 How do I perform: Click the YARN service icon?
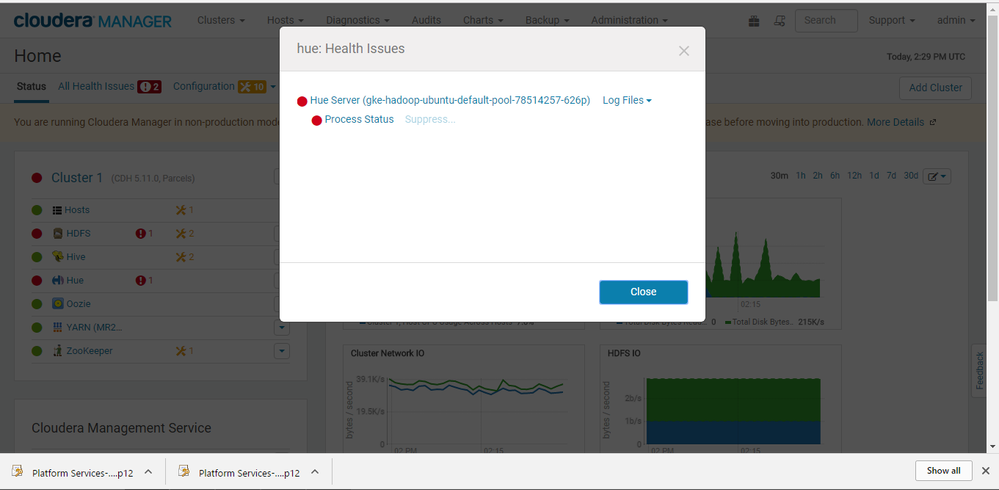(57, 328)
